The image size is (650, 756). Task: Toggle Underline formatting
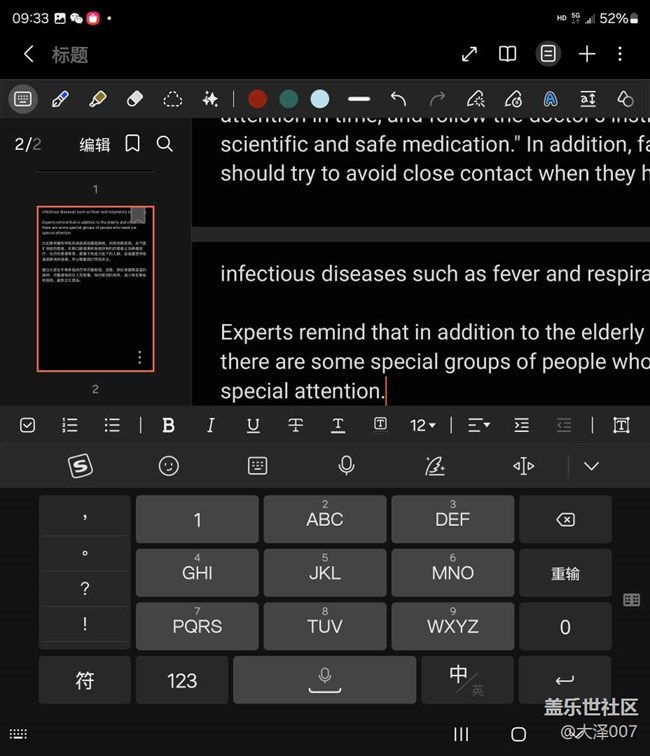pyautogui.click(x=253, y=425)
